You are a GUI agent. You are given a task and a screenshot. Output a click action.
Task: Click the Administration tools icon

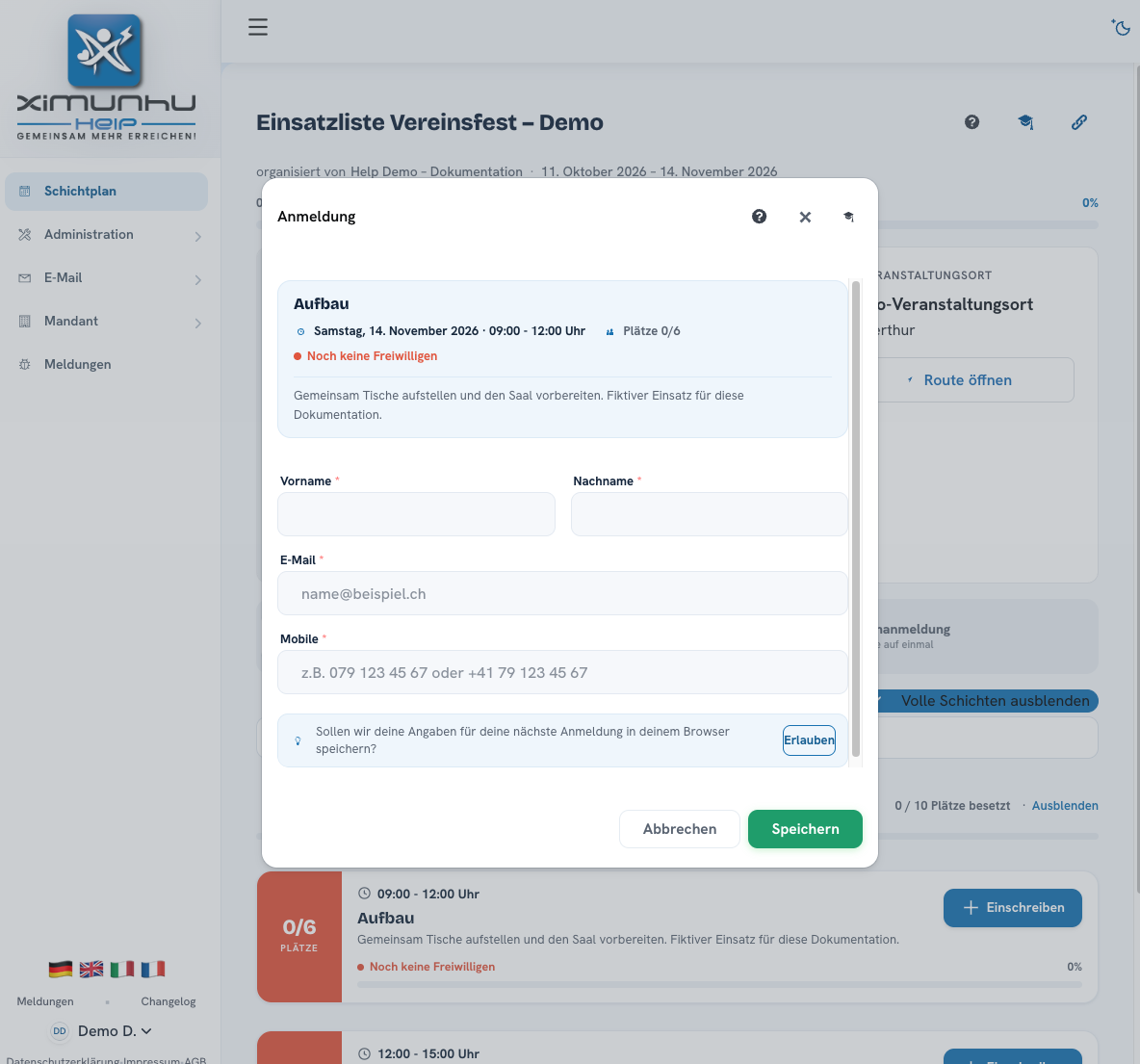(x=25, y=234)
